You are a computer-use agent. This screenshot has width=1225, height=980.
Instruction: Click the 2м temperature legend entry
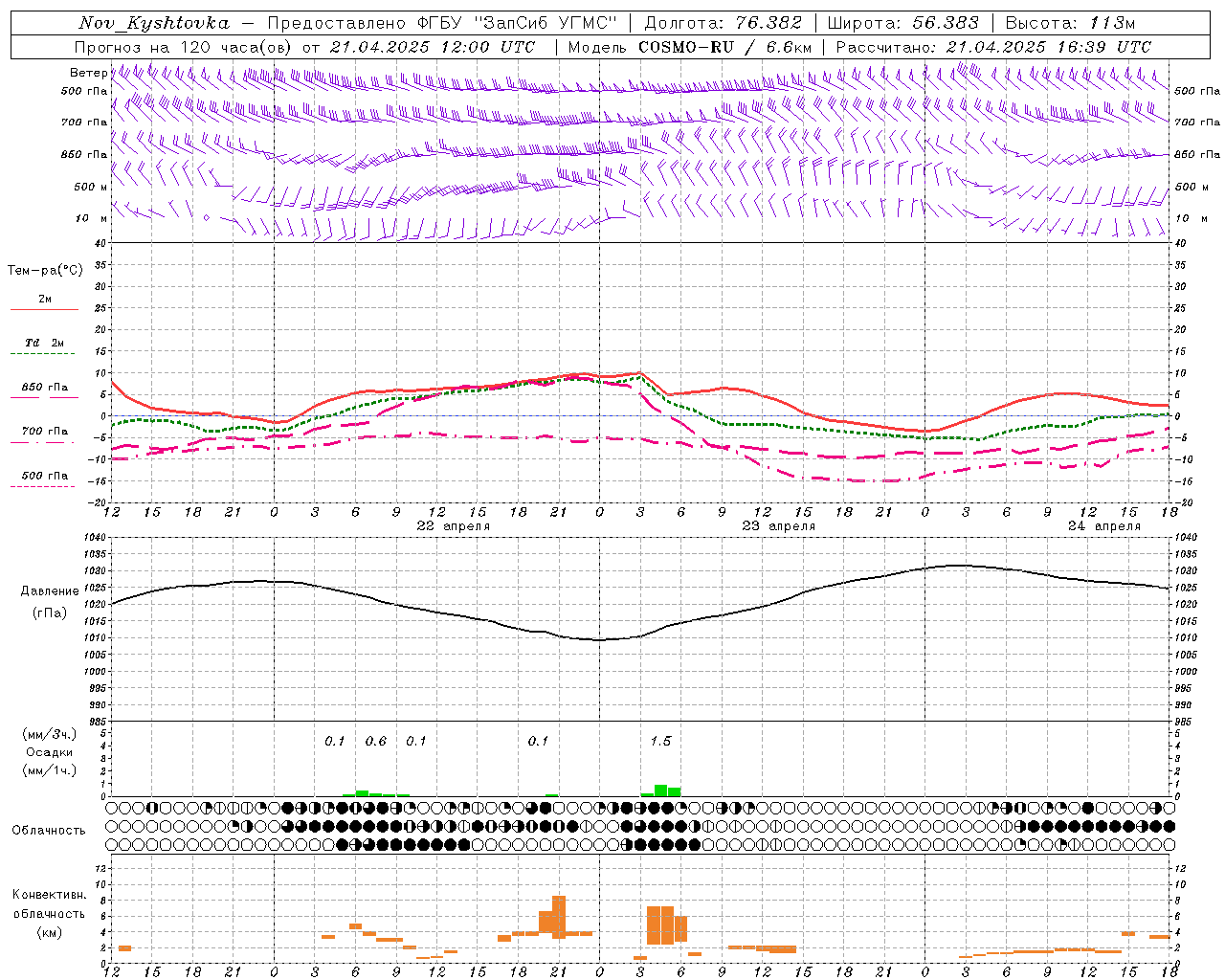click(45, 299)
